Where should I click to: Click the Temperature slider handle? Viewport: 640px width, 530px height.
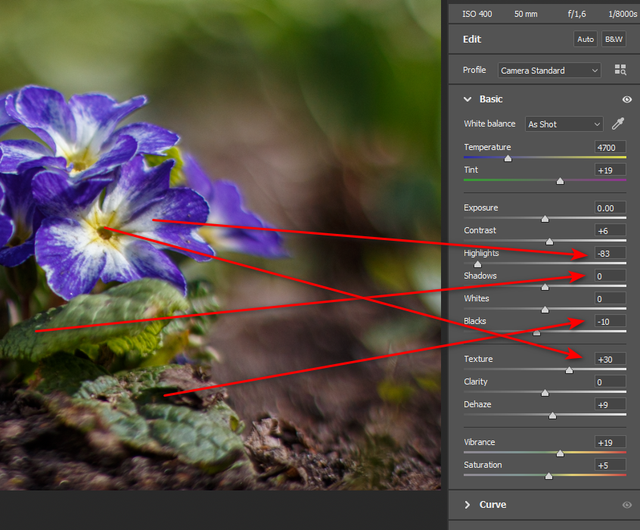[508, 158]
